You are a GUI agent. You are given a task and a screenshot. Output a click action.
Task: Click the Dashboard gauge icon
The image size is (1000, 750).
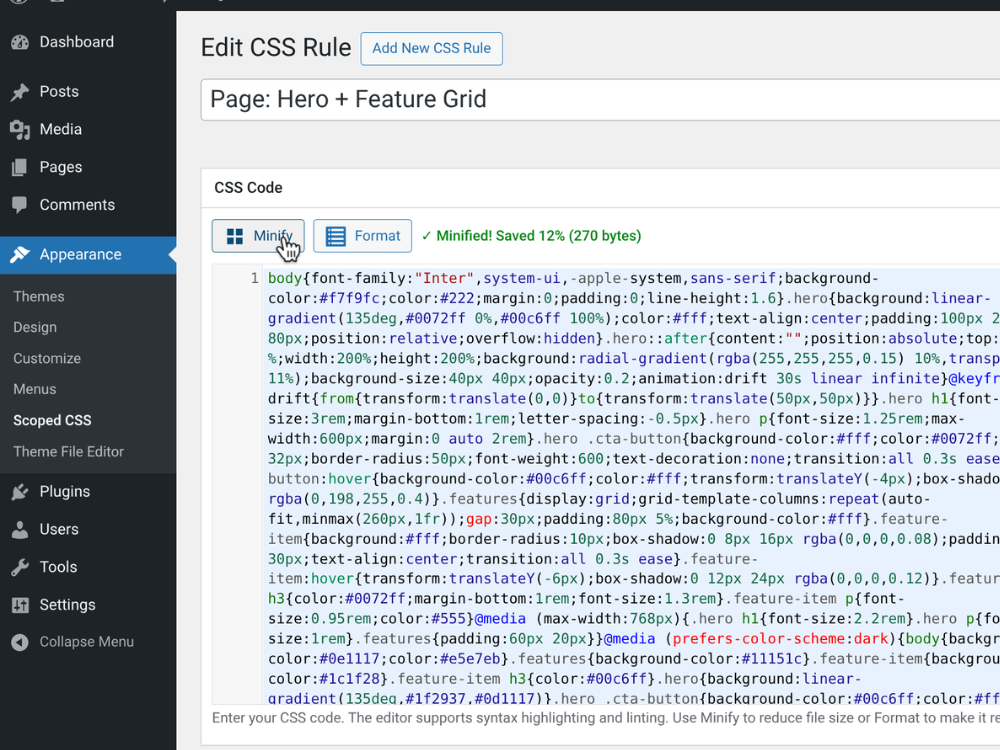point(20,42)
